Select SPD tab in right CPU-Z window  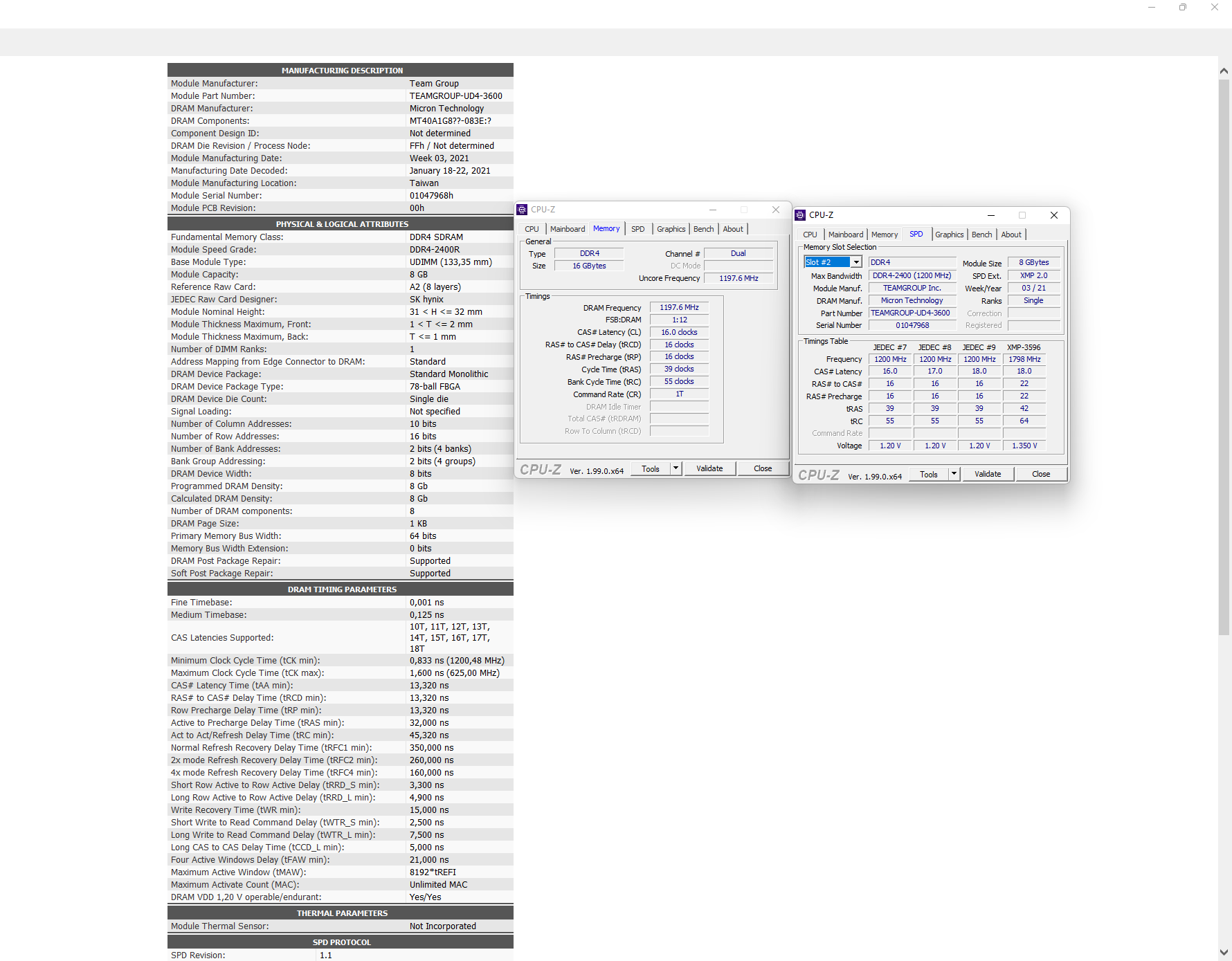tap(916, 234)
